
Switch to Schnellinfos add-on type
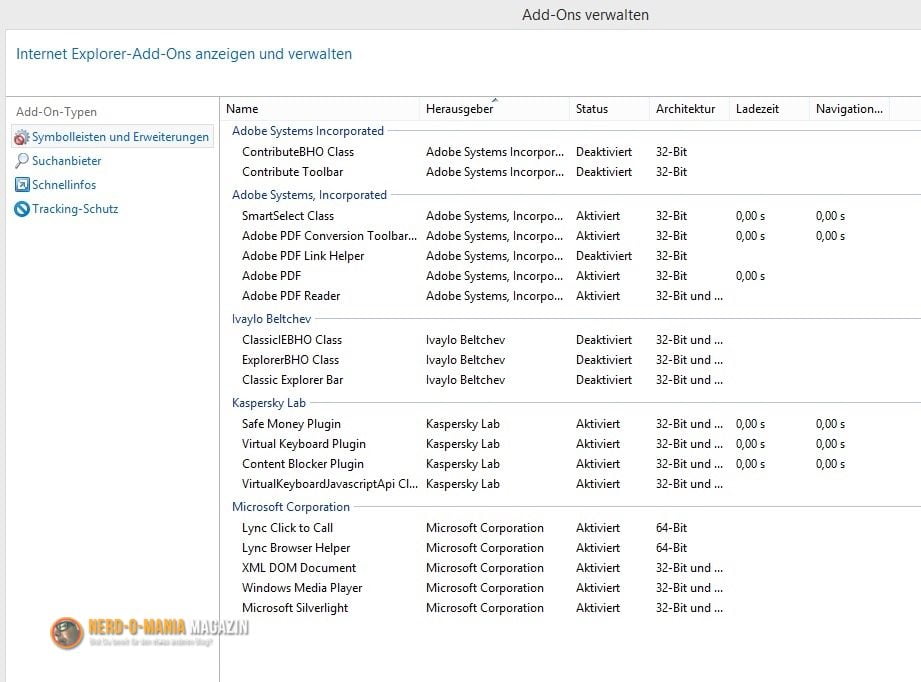[64, 184]
